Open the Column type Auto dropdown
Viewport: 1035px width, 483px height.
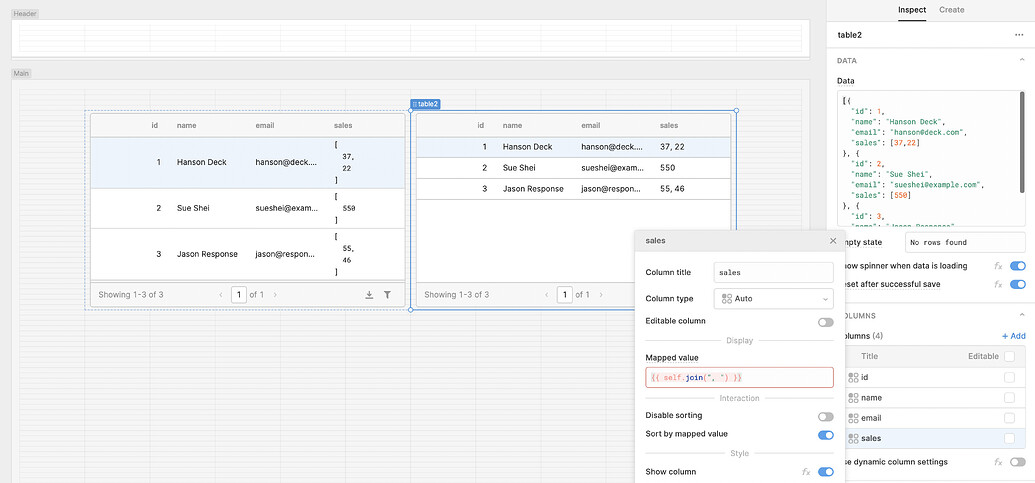(x=774, y=299)
